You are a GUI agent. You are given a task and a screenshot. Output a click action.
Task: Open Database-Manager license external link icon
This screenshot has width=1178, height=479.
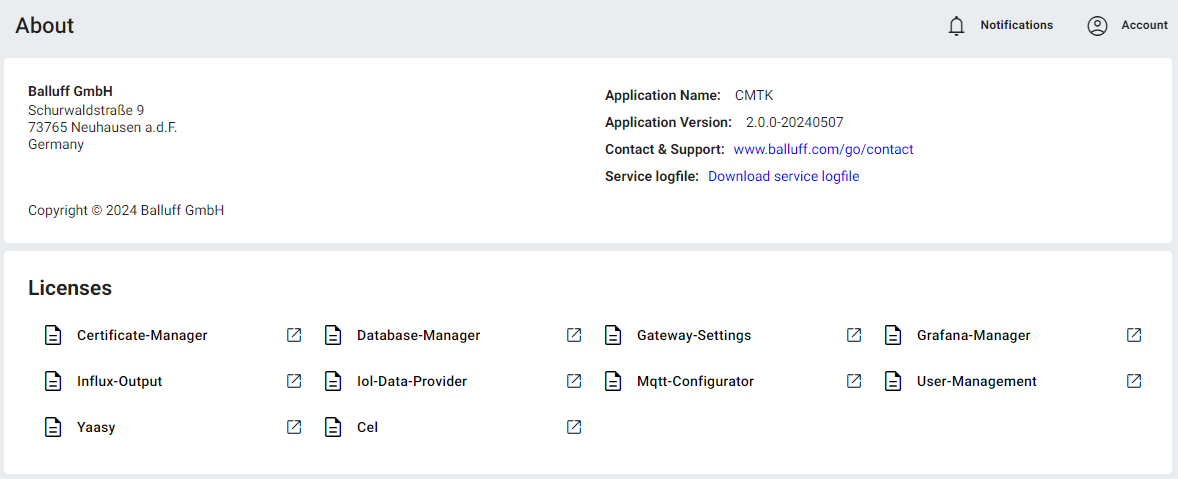pyautogui.click(x=574, y=335)
